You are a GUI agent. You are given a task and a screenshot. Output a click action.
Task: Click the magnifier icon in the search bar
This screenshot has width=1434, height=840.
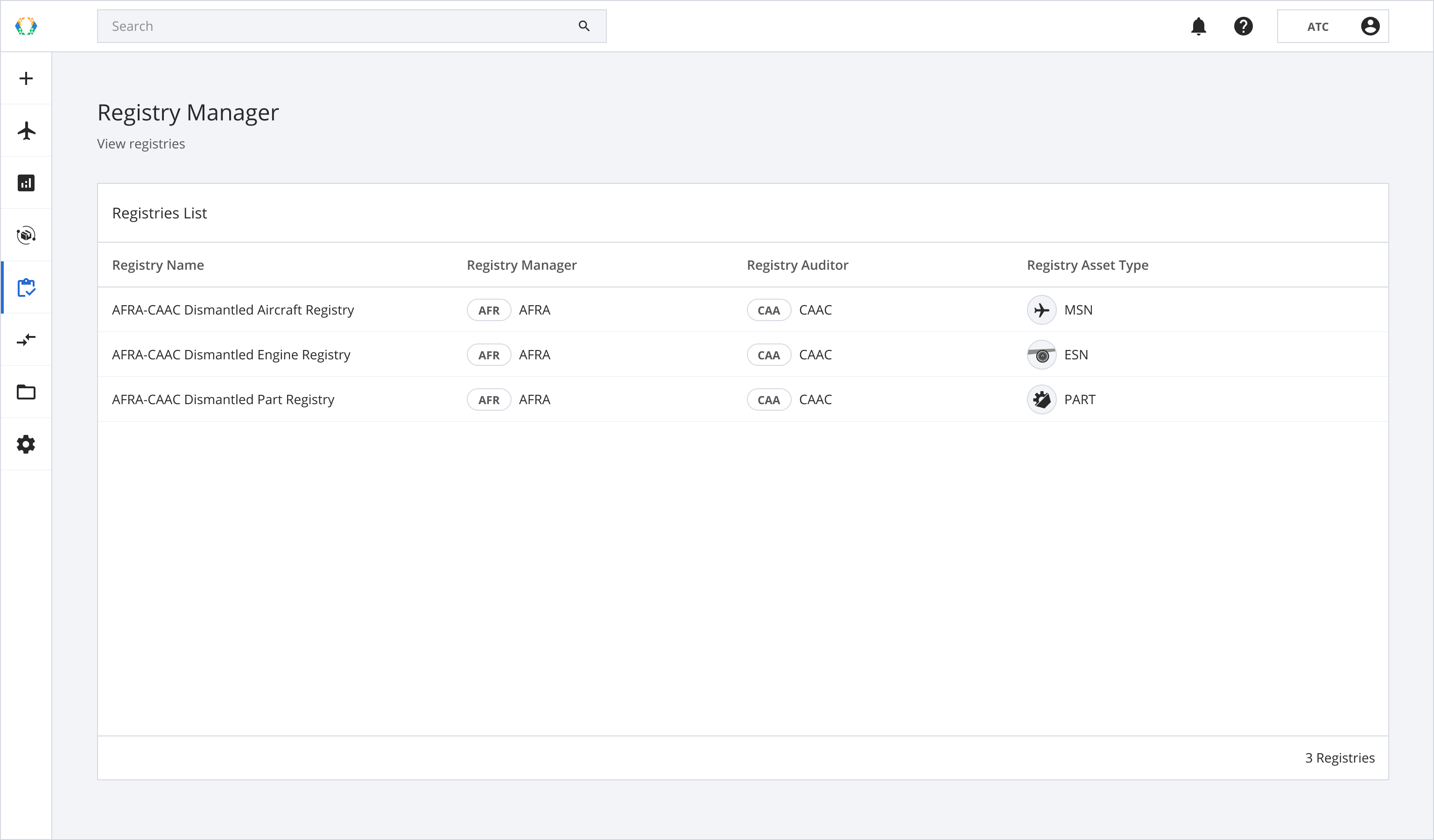click(584, 26)
